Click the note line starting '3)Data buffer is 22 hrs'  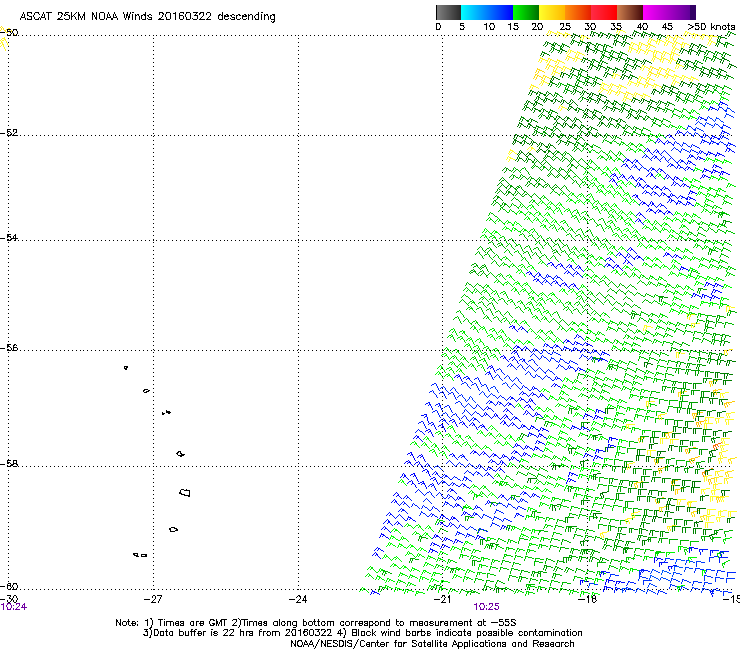[362, 633]
